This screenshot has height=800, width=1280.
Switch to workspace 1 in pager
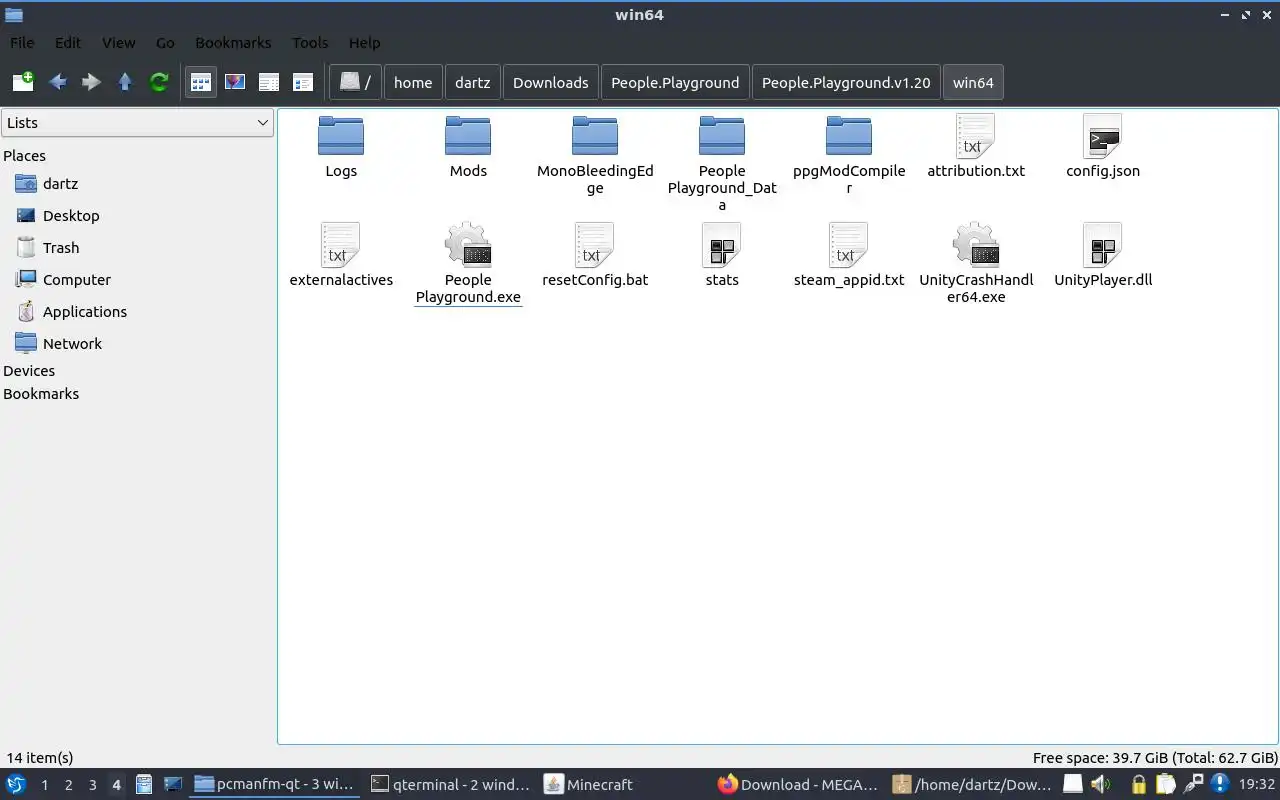[44, 785]
